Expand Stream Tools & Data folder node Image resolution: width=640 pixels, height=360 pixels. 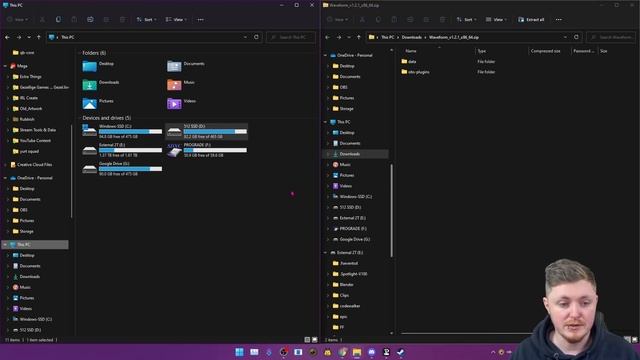coord(8,130)
